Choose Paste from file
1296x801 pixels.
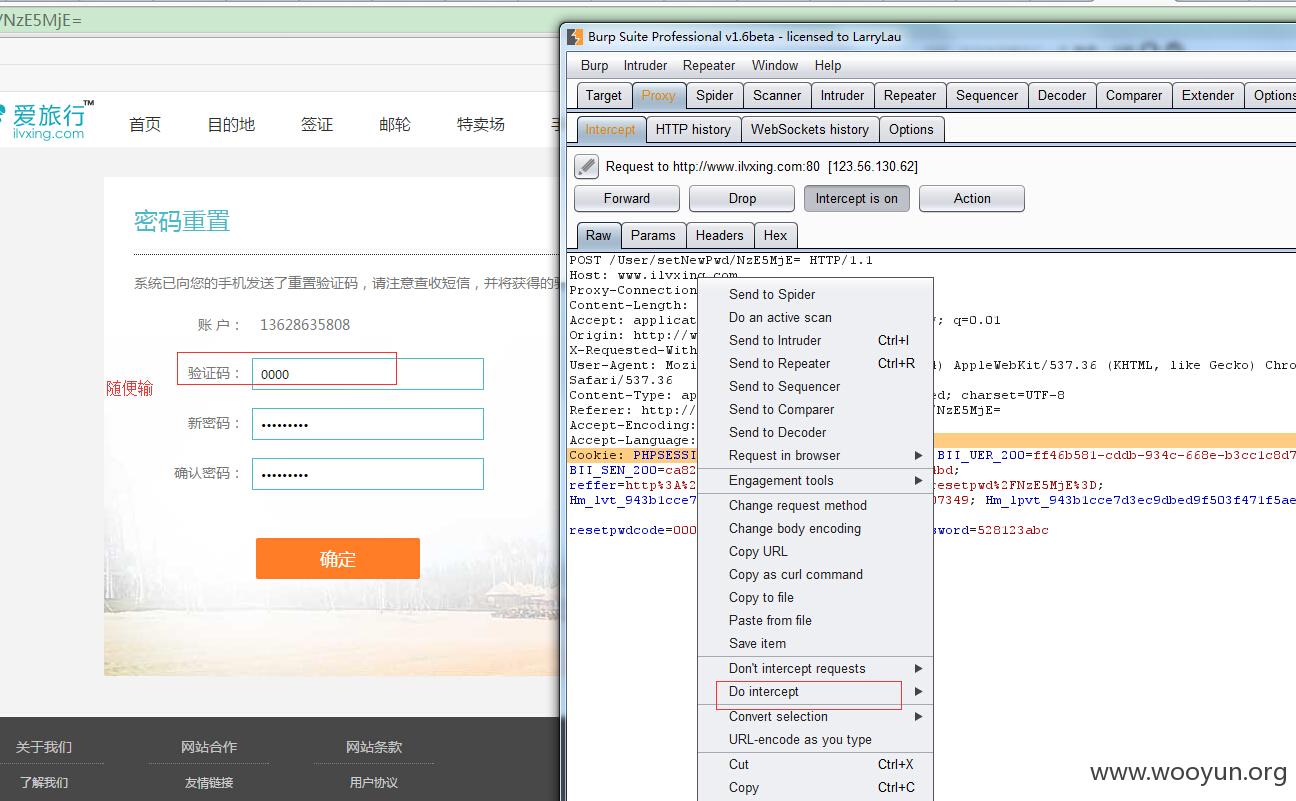[x=815, y=620]
